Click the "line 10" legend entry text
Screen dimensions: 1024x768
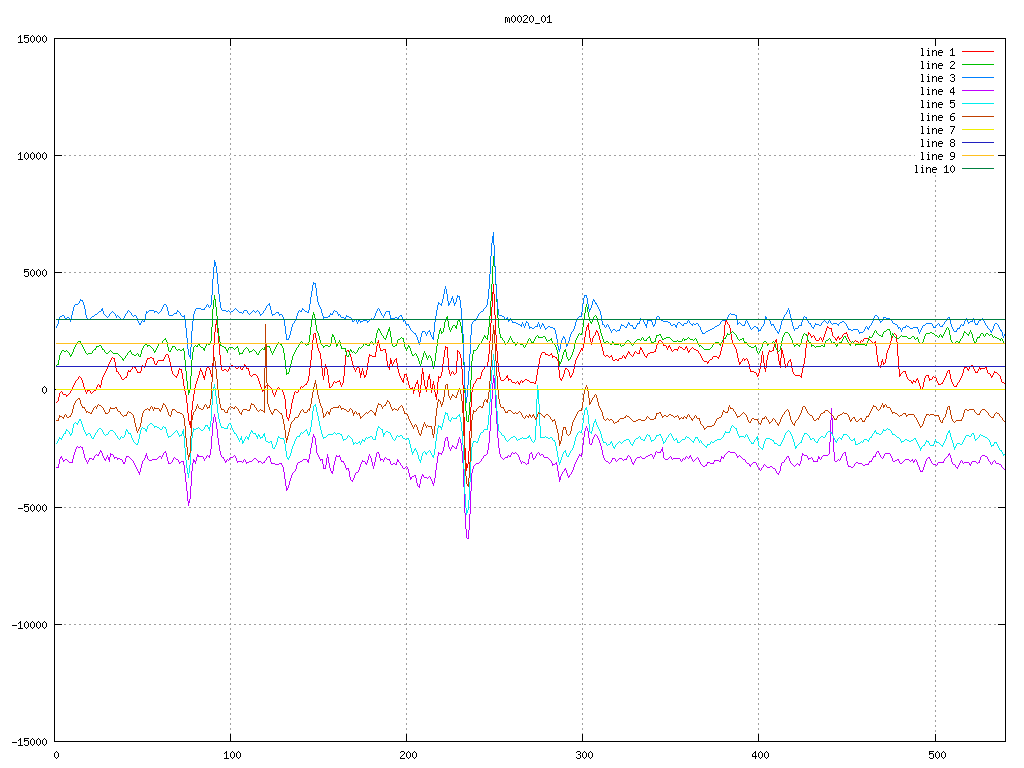coord(934,169)
